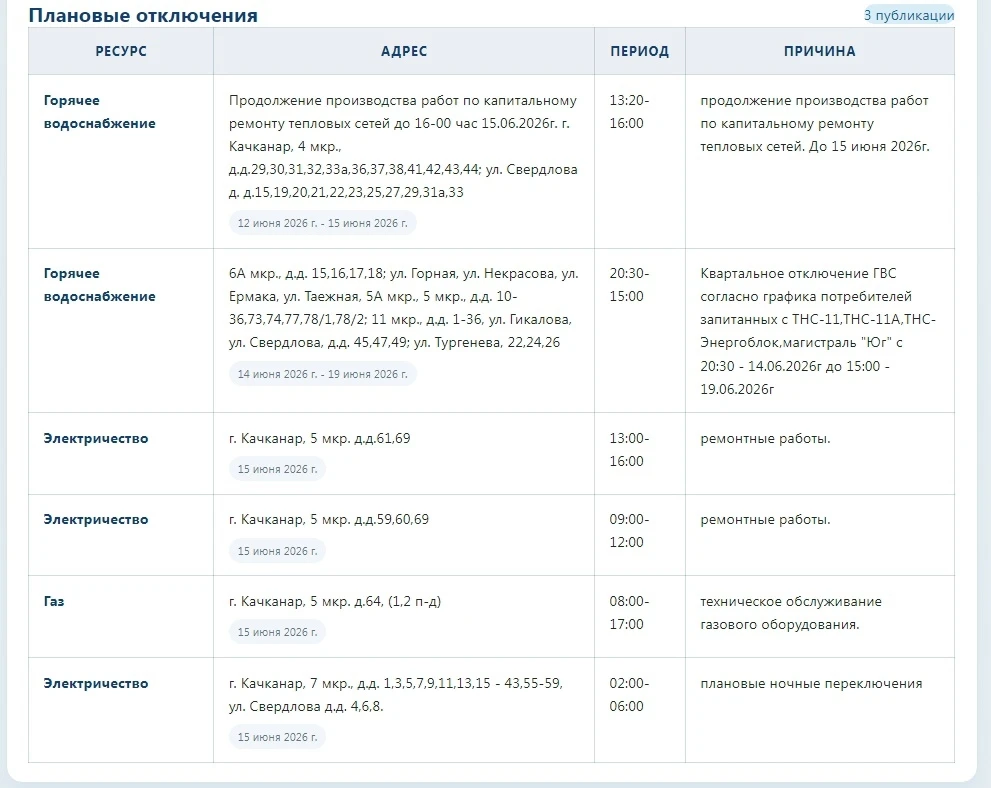Screen dimensions: 991x788
Task: Click the address "г. Качканар, 5 мкр. д.д.59,60,69"
Action: pos(329,519)
